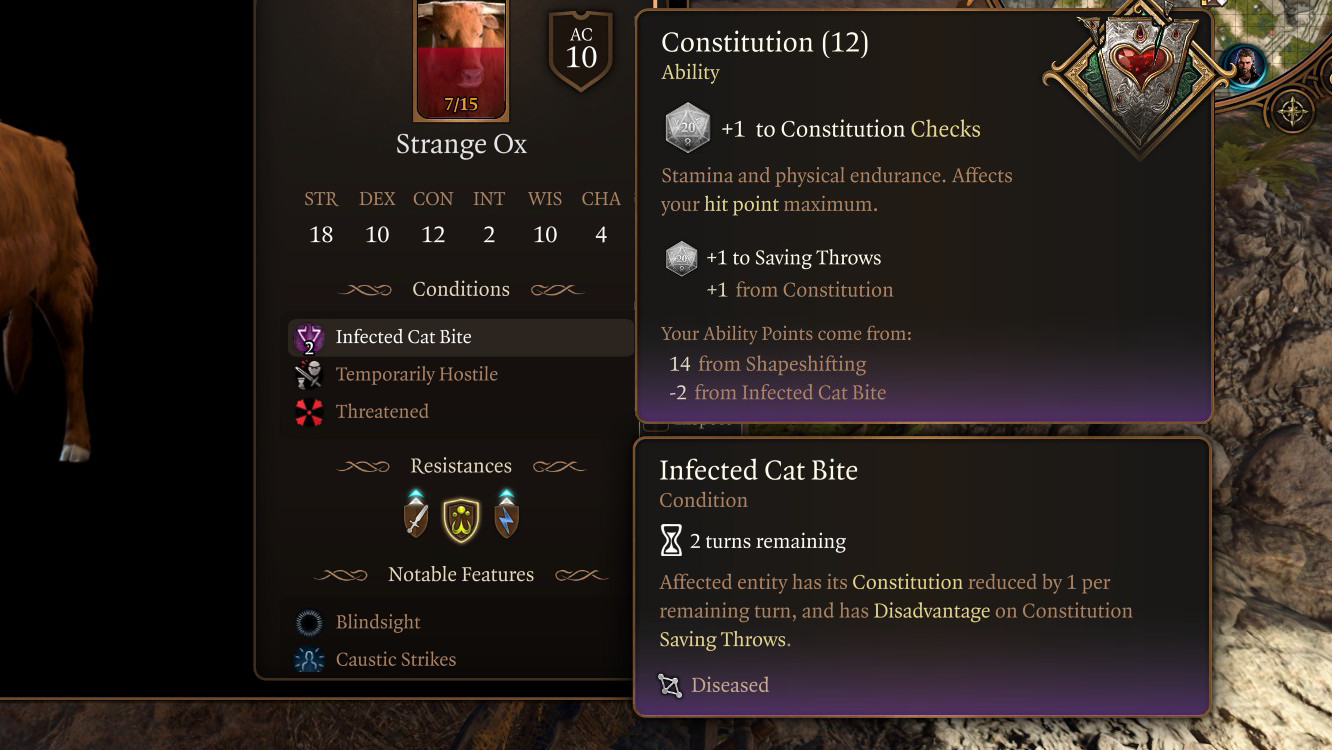The height and width of the screenshot is (750, 1332).
Task: Click the highlighted 'hit point' link
Action: point(741,205)
